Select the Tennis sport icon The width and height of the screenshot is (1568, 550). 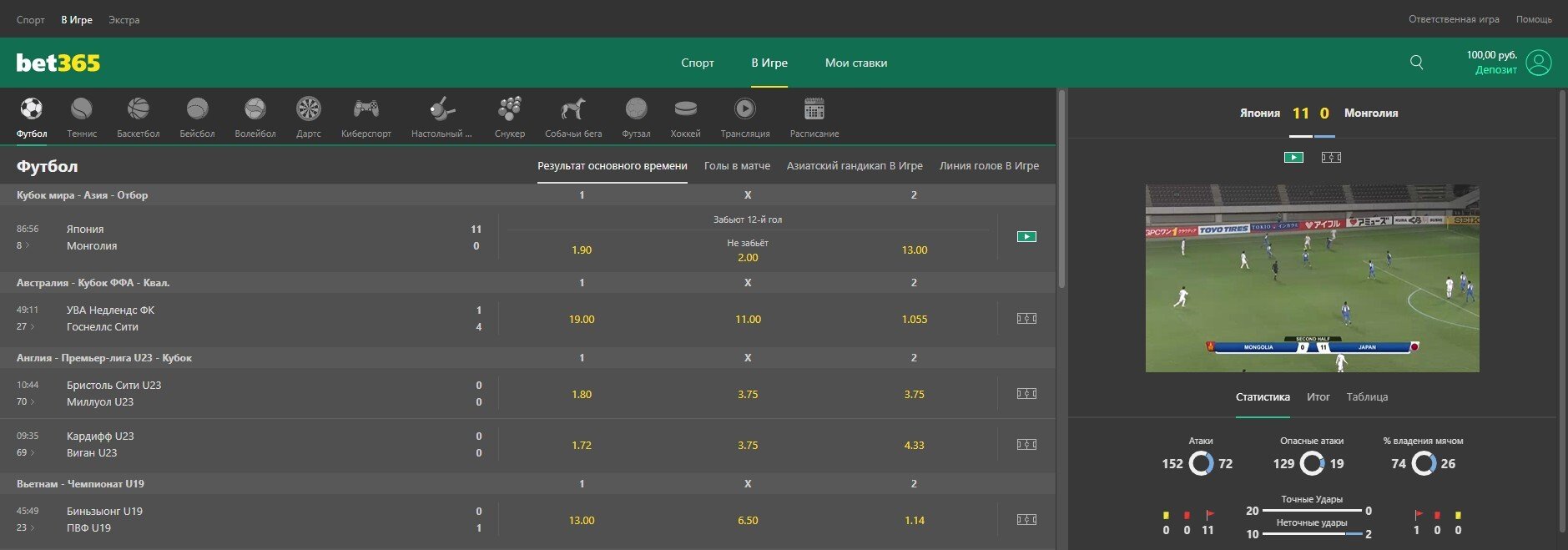[82, 109]
